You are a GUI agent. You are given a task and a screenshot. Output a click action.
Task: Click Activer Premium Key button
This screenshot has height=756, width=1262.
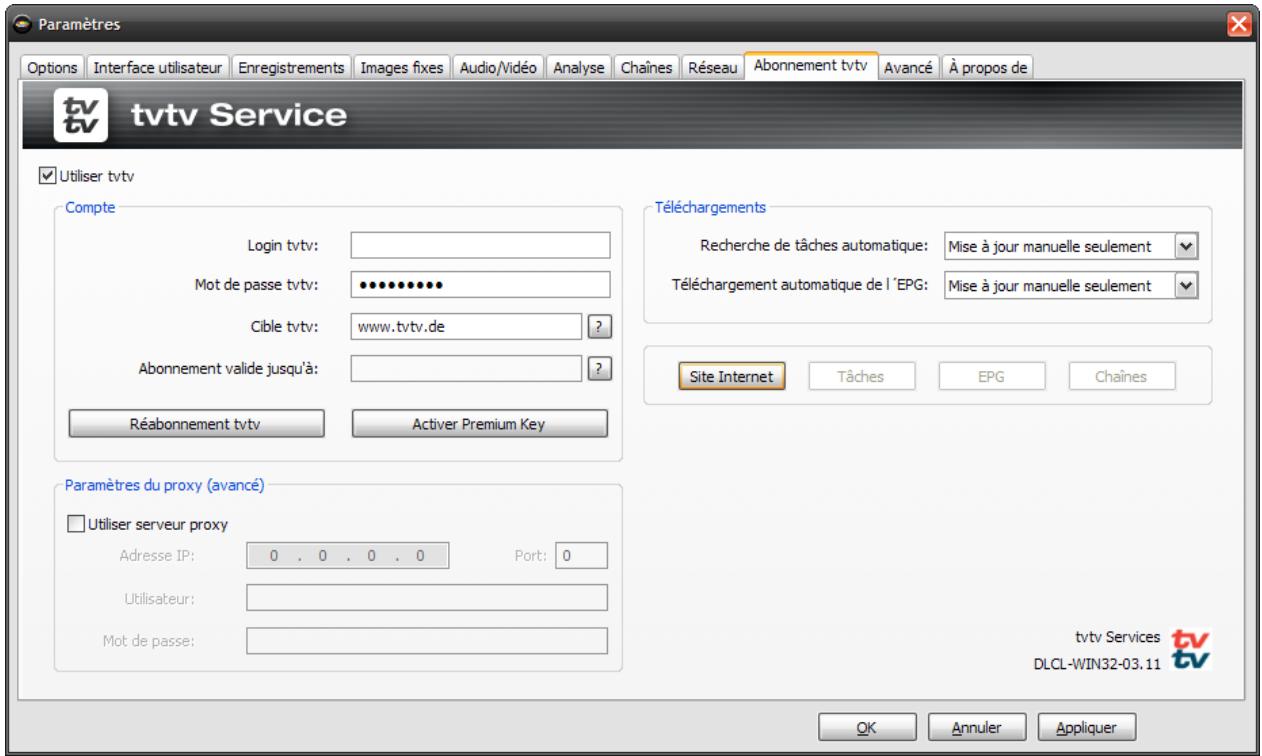[x=480, y=423]
